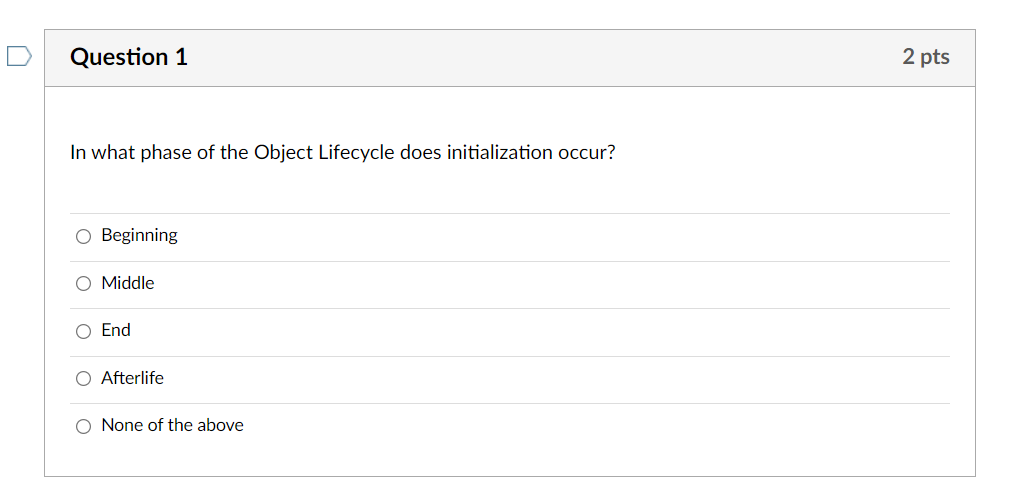This screenshot has width=1017, height=502.
Task: Click the Question 1 heading
Action: click(x=129, y=57)
